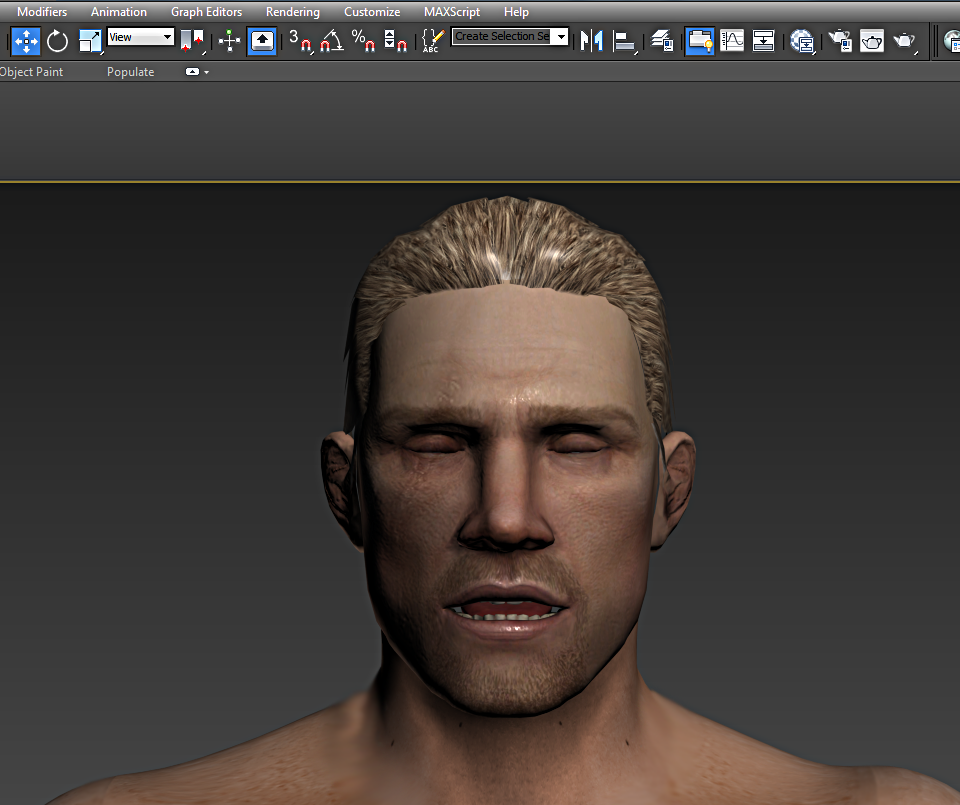This screenshot has height=805, width=960.
Task: Select the Move tool
Action: pos(25,41)
